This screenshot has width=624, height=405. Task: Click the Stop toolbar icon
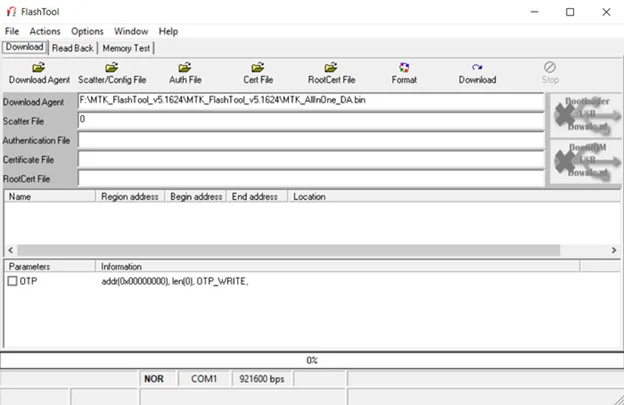(x=550, y=67)
